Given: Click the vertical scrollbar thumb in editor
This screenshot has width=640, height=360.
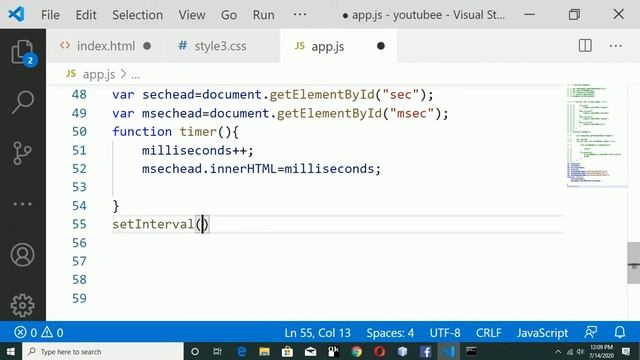Looking at the screenshot, I should pyautogui.click(x=633, y=263).
